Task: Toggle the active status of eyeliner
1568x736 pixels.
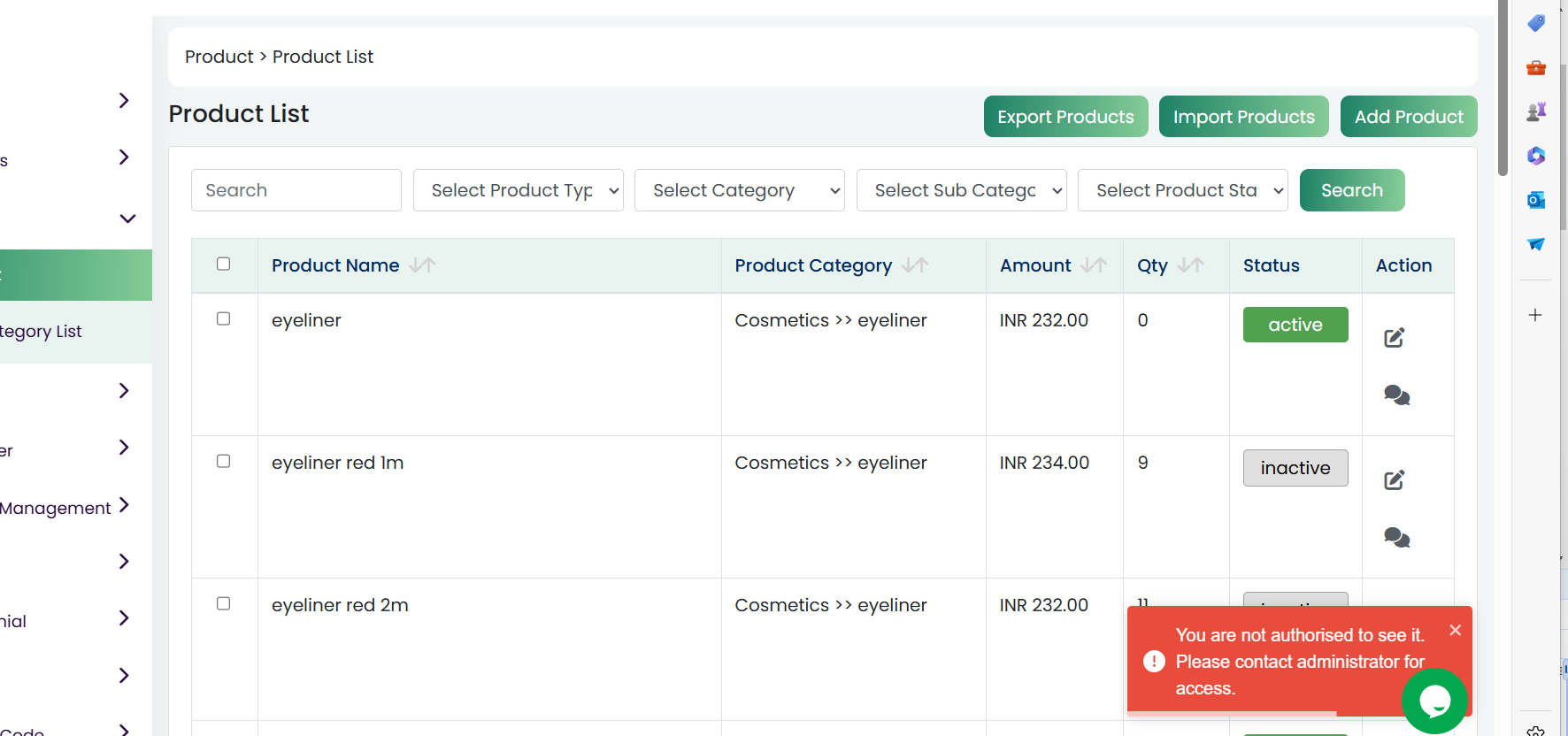Action: pos(1295,325)
